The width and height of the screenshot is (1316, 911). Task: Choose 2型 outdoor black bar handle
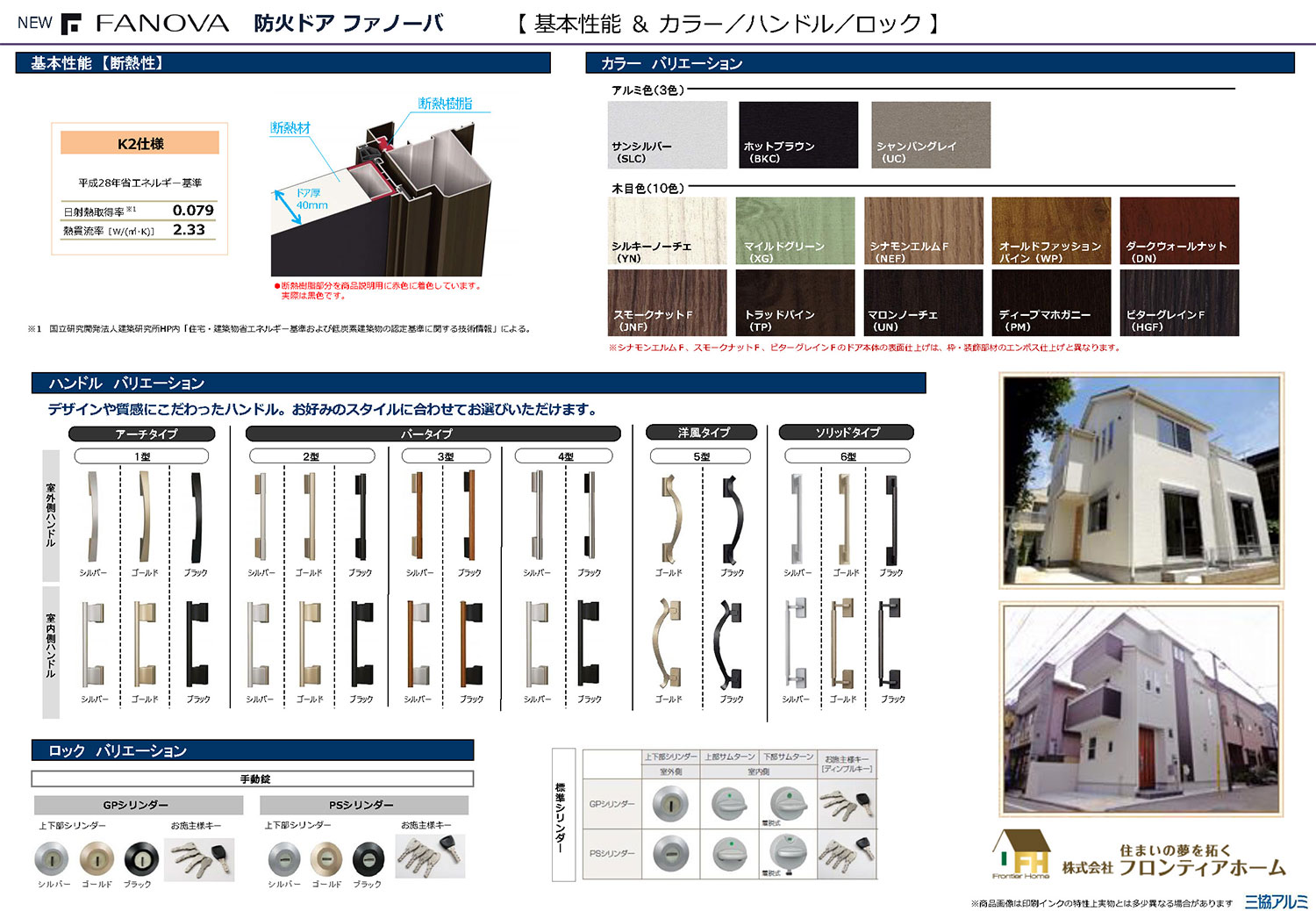360,518
